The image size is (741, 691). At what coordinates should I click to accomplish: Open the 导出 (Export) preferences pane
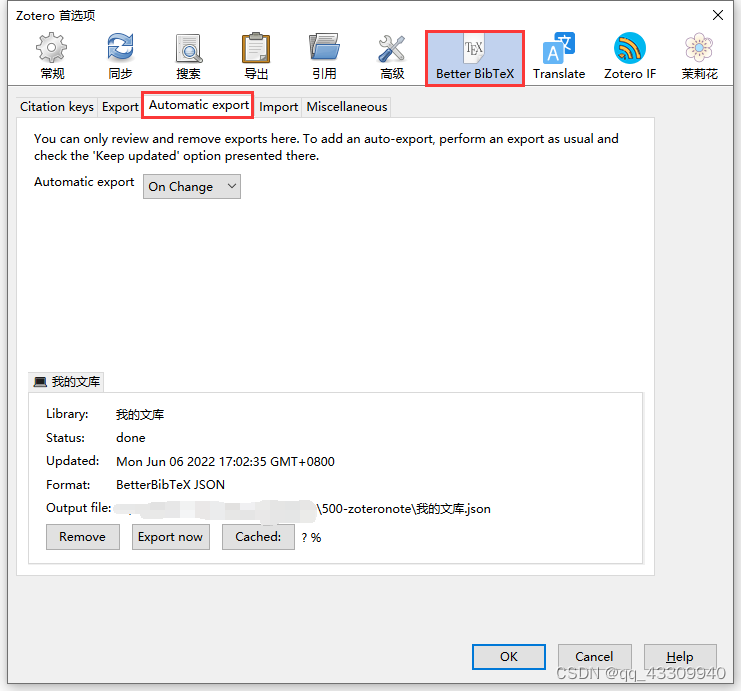pos(256,56)
